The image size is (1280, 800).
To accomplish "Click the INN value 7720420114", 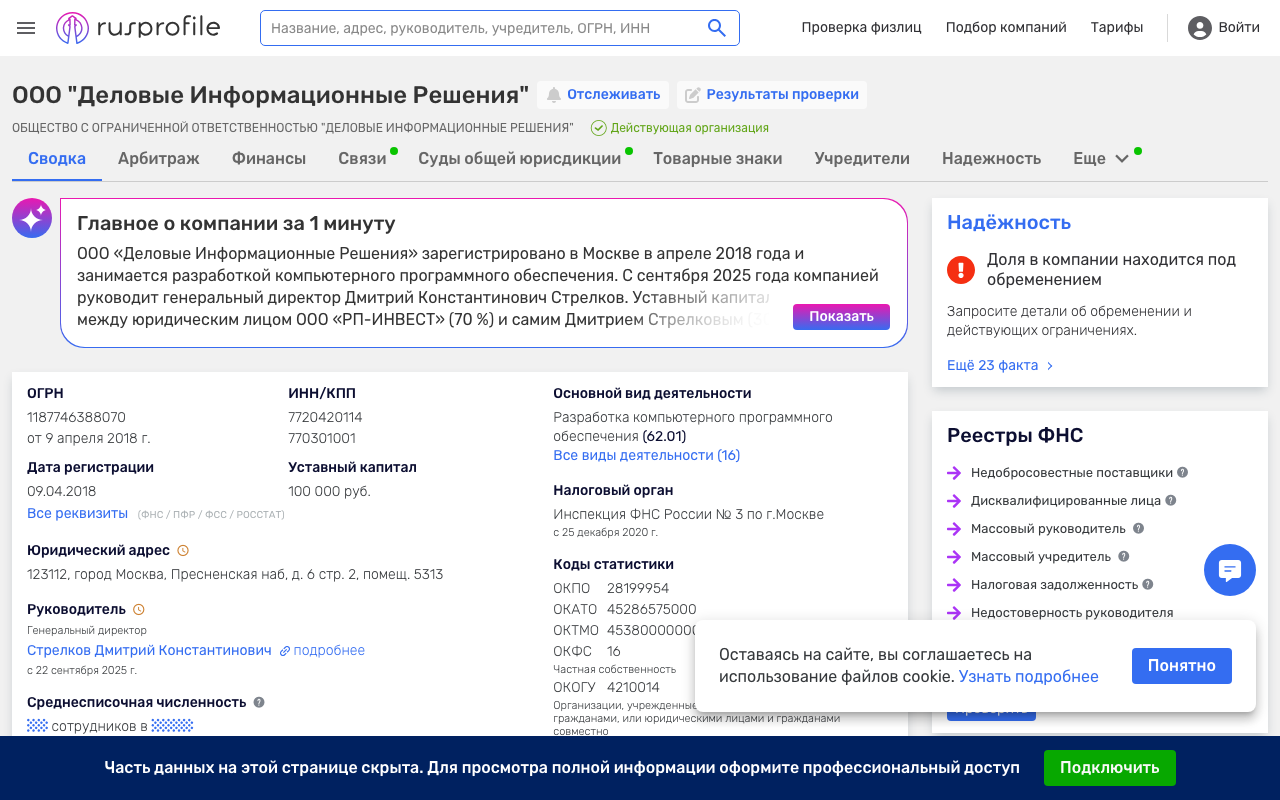I will pos(325,417).
